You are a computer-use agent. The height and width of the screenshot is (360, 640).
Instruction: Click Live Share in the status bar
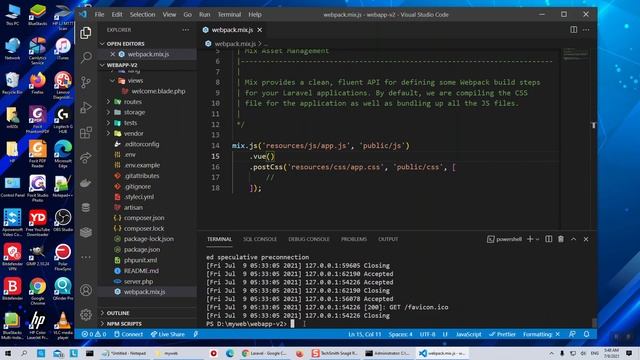tap(168, 334)
